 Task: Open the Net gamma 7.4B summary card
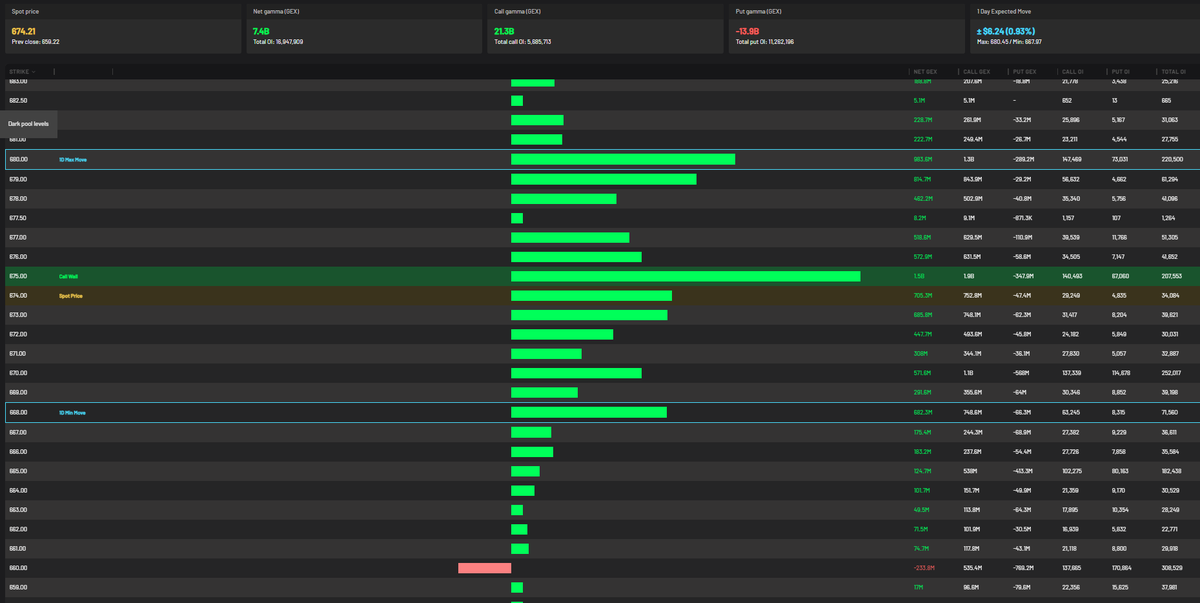(x=362, y=28)
